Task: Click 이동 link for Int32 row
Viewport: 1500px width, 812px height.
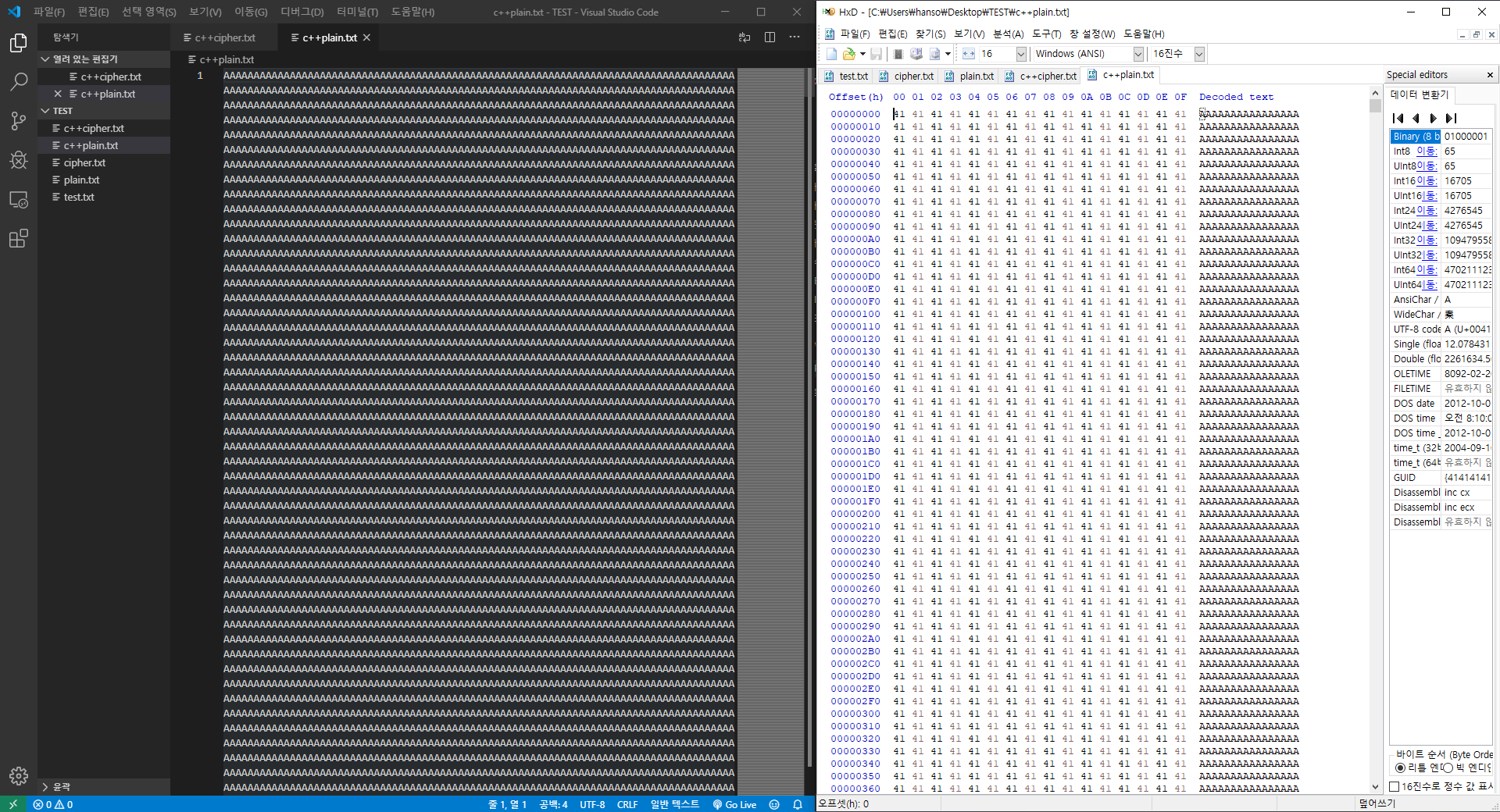Action: (1427, 240)
